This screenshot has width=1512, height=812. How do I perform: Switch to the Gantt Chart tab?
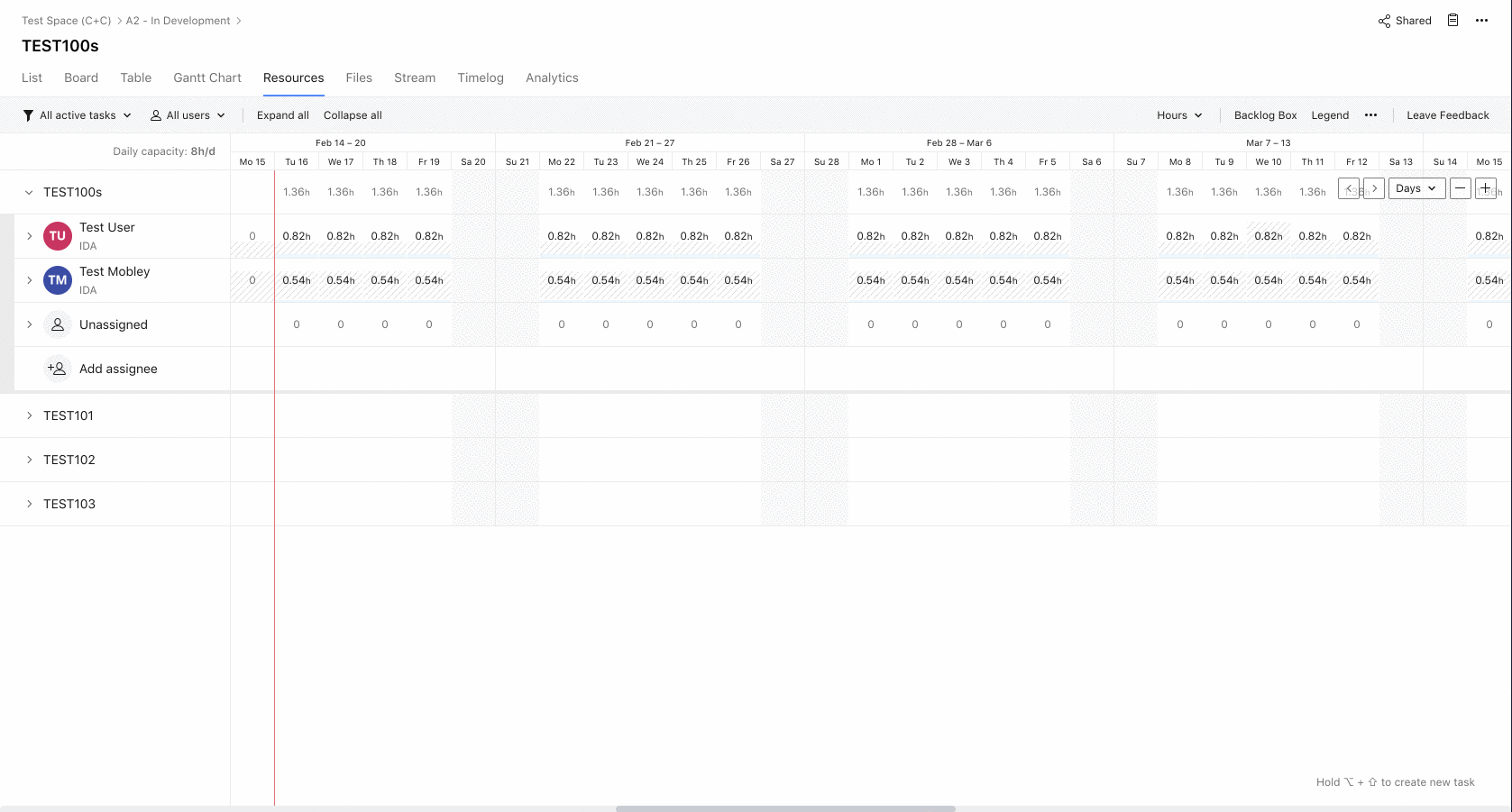[207, 78]
